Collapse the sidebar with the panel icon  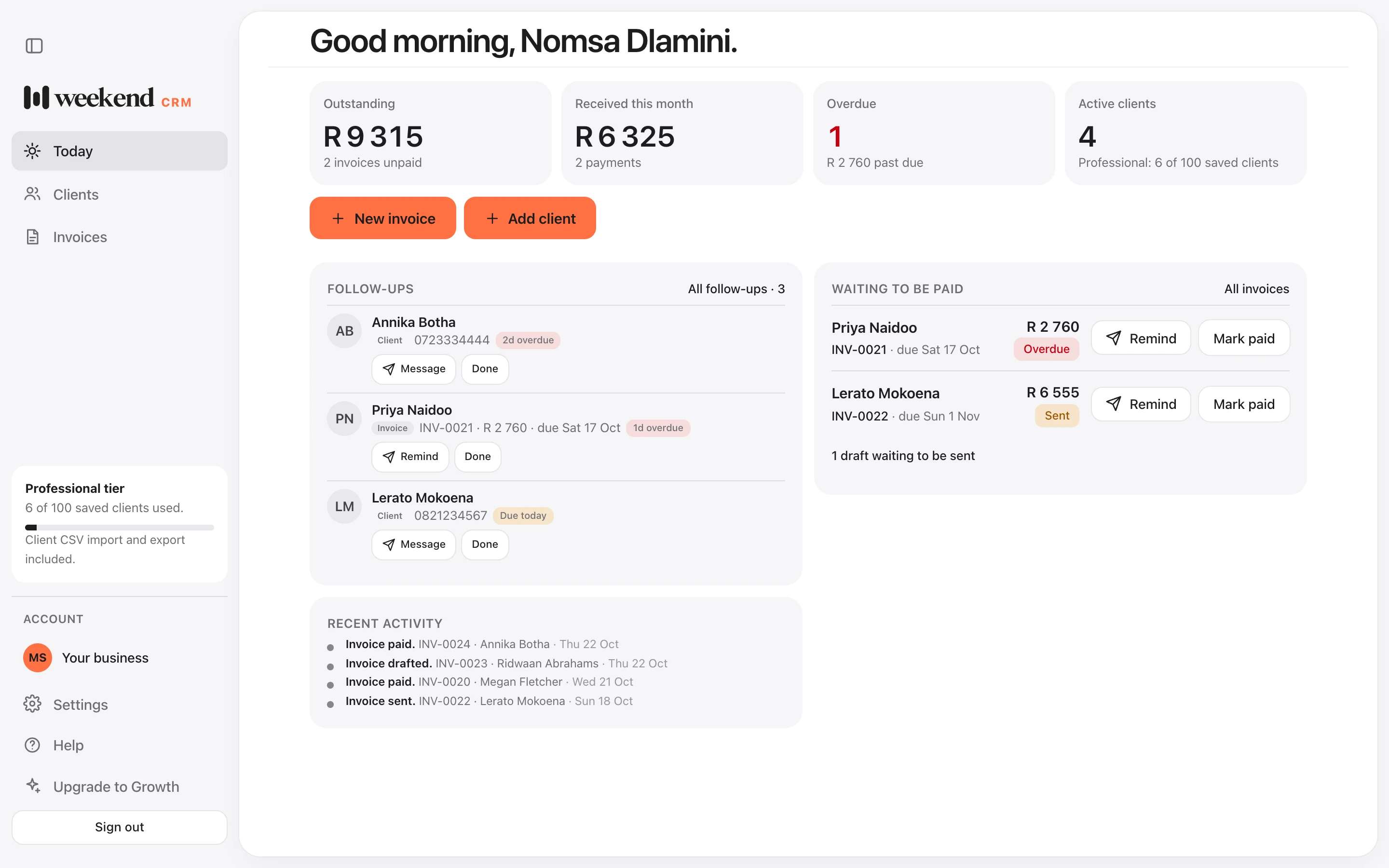pyautogui.click(x=34, y=46)
